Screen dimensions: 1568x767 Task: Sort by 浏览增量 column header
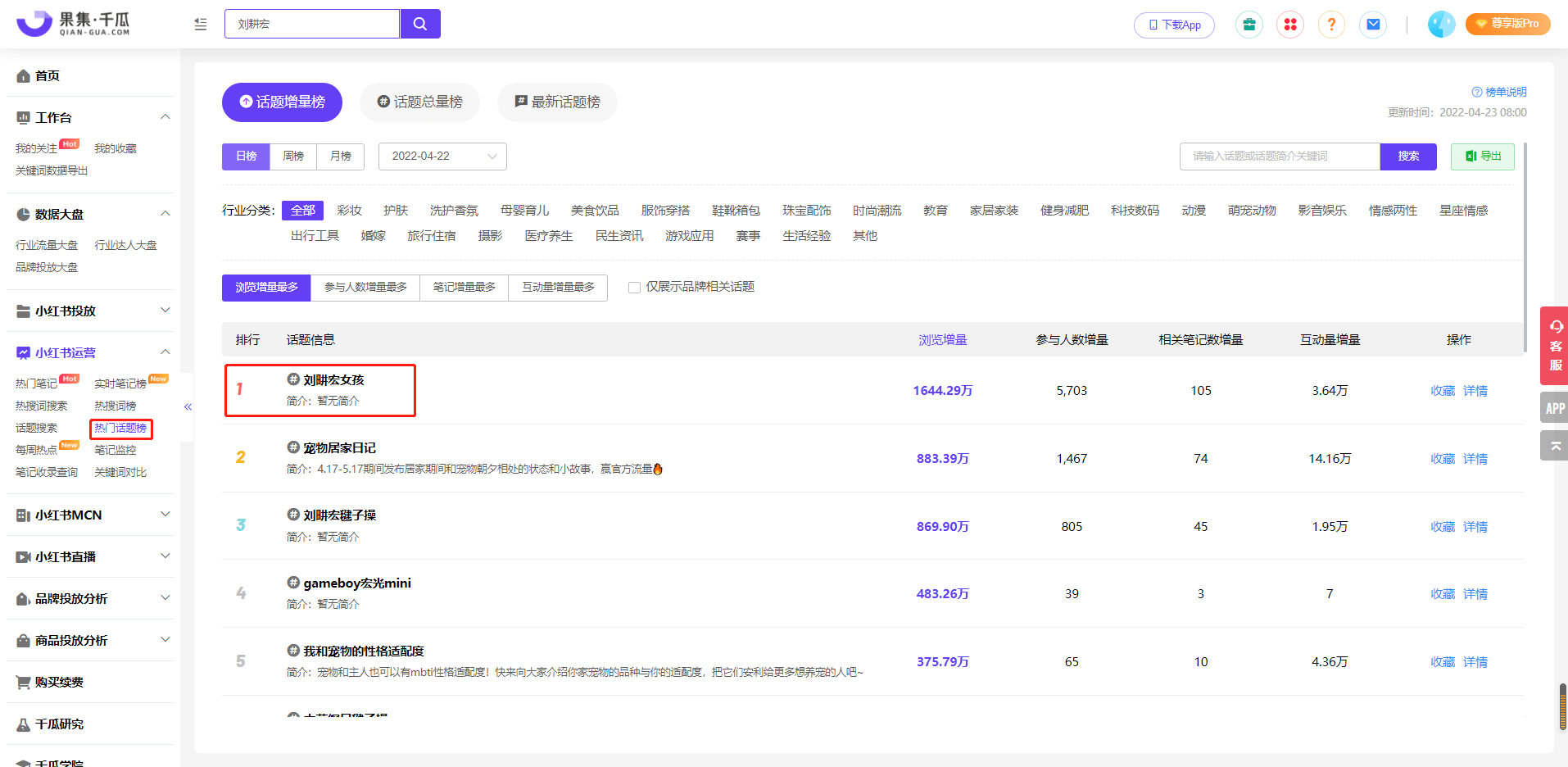943,340
